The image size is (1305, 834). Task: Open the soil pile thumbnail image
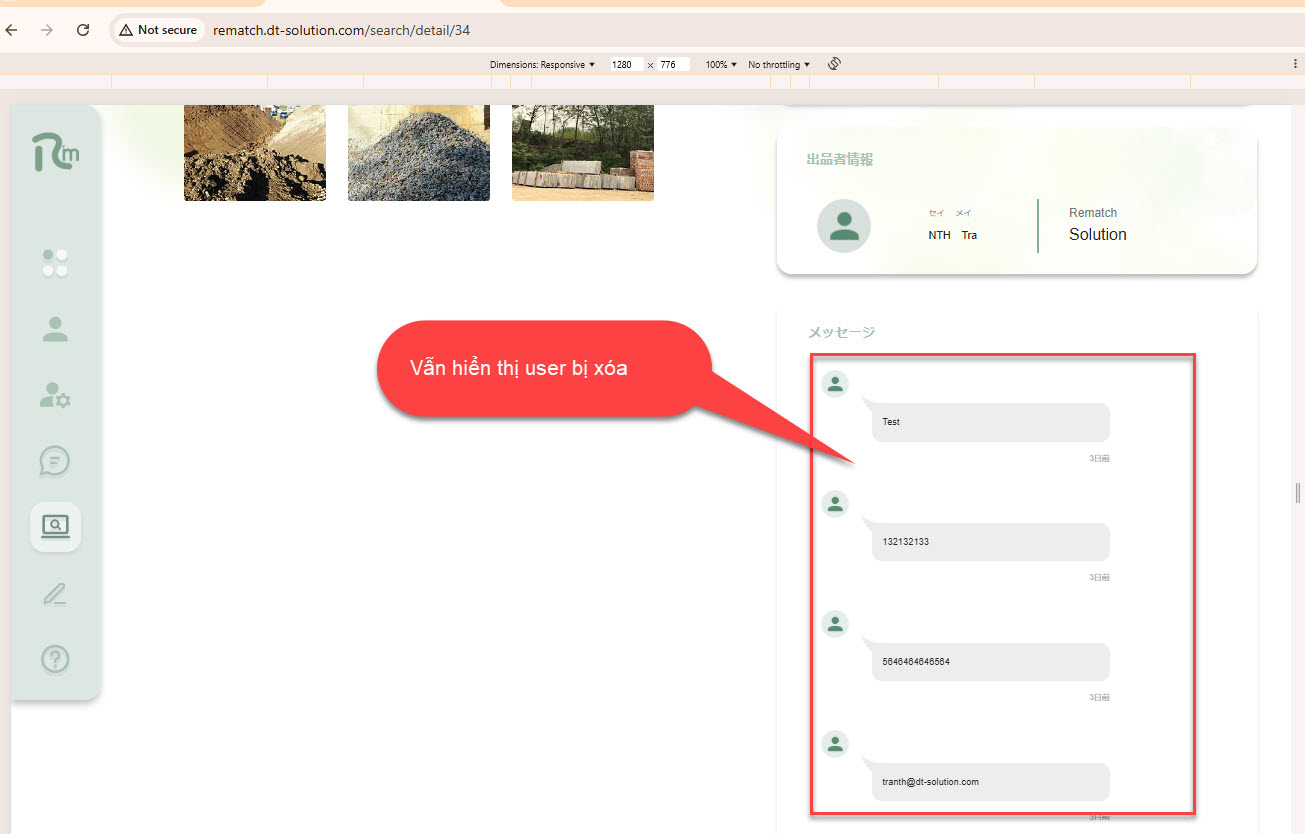coord(255,153)
